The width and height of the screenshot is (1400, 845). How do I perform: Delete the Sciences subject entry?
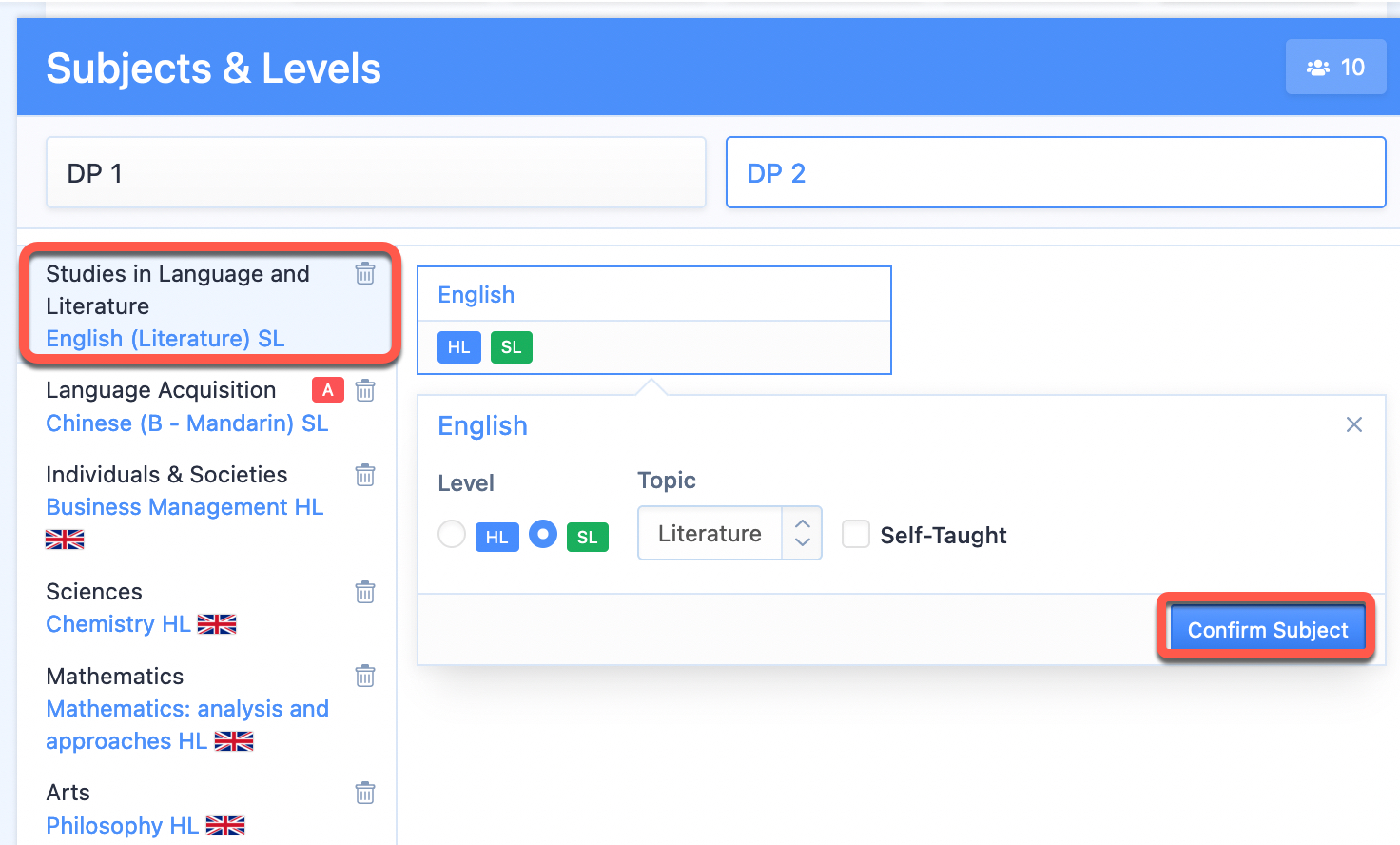click(365, 592)
